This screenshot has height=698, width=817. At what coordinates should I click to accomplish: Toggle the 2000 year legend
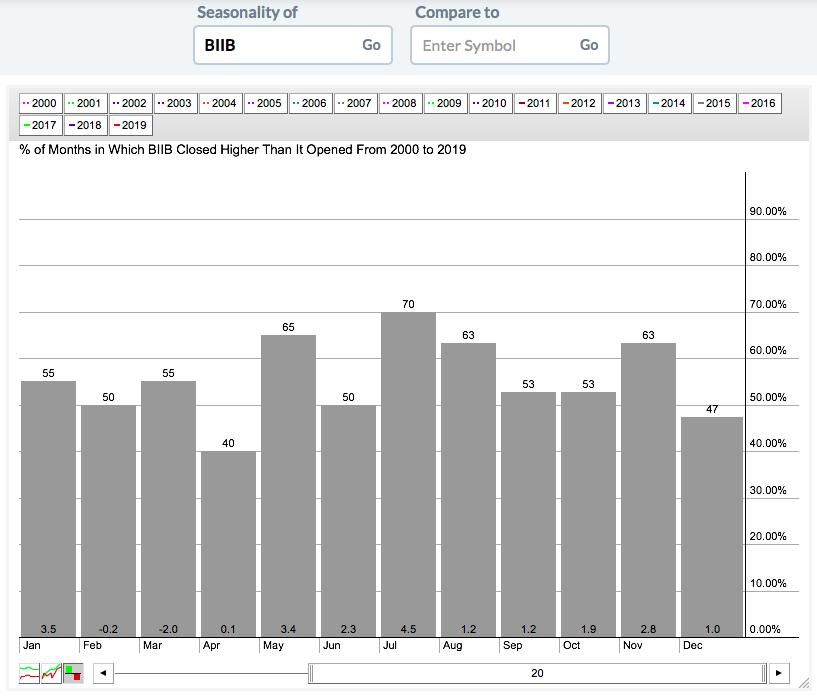point(41,103)
